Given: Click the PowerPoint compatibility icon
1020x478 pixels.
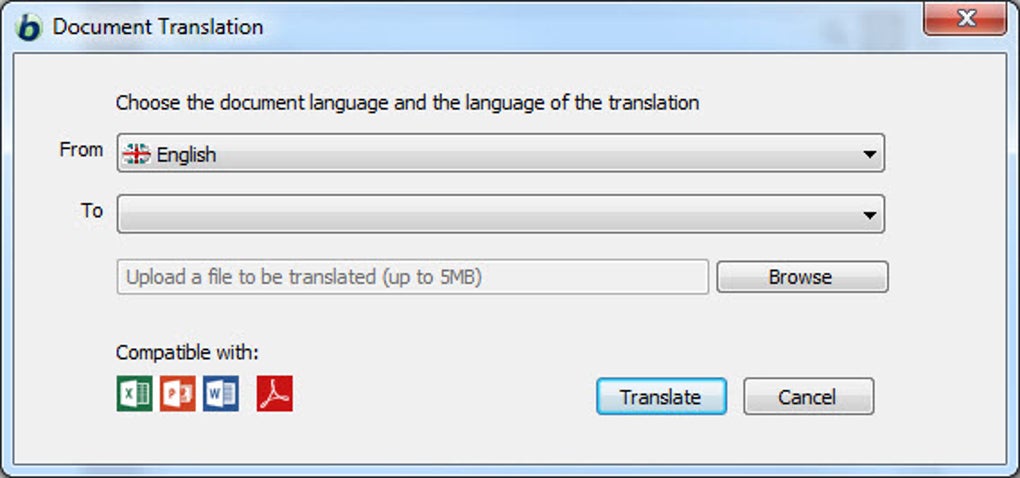Looking at the screenshot, I should [x=178, y=393].
